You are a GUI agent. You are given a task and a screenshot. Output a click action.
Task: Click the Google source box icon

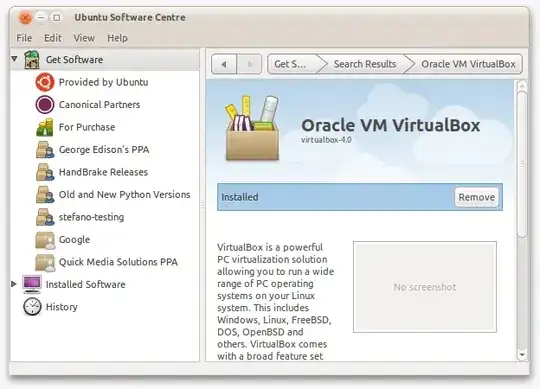45,240
